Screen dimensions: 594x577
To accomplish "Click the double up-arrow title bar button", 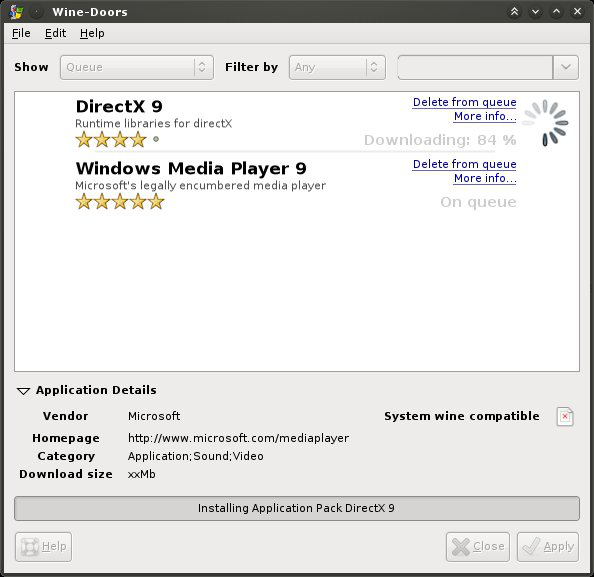I will 514,12.
